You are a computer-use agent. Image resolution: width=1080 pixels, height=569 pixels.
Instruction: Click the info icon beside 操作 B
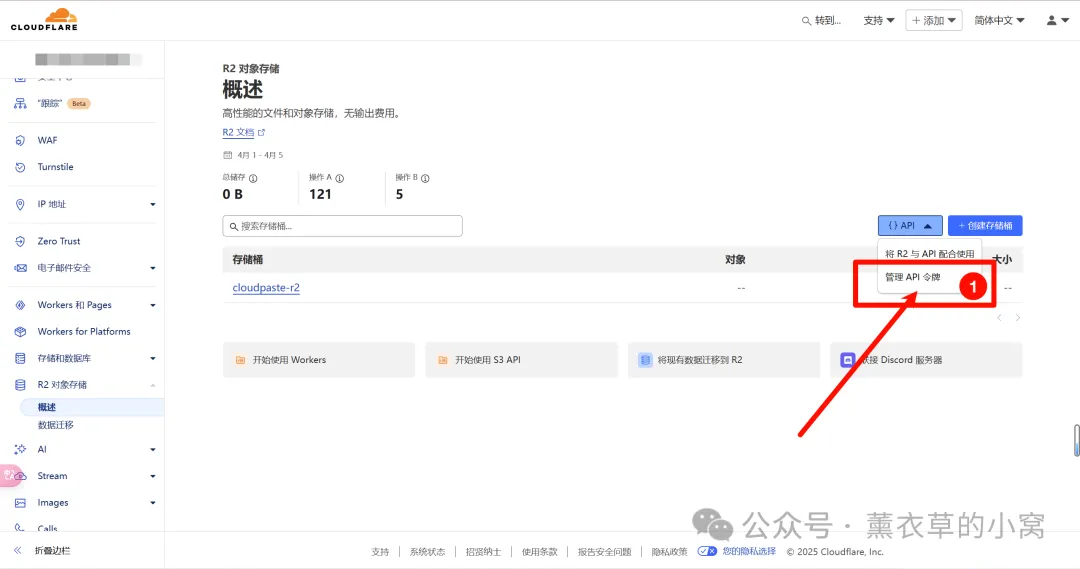(425, 178)
